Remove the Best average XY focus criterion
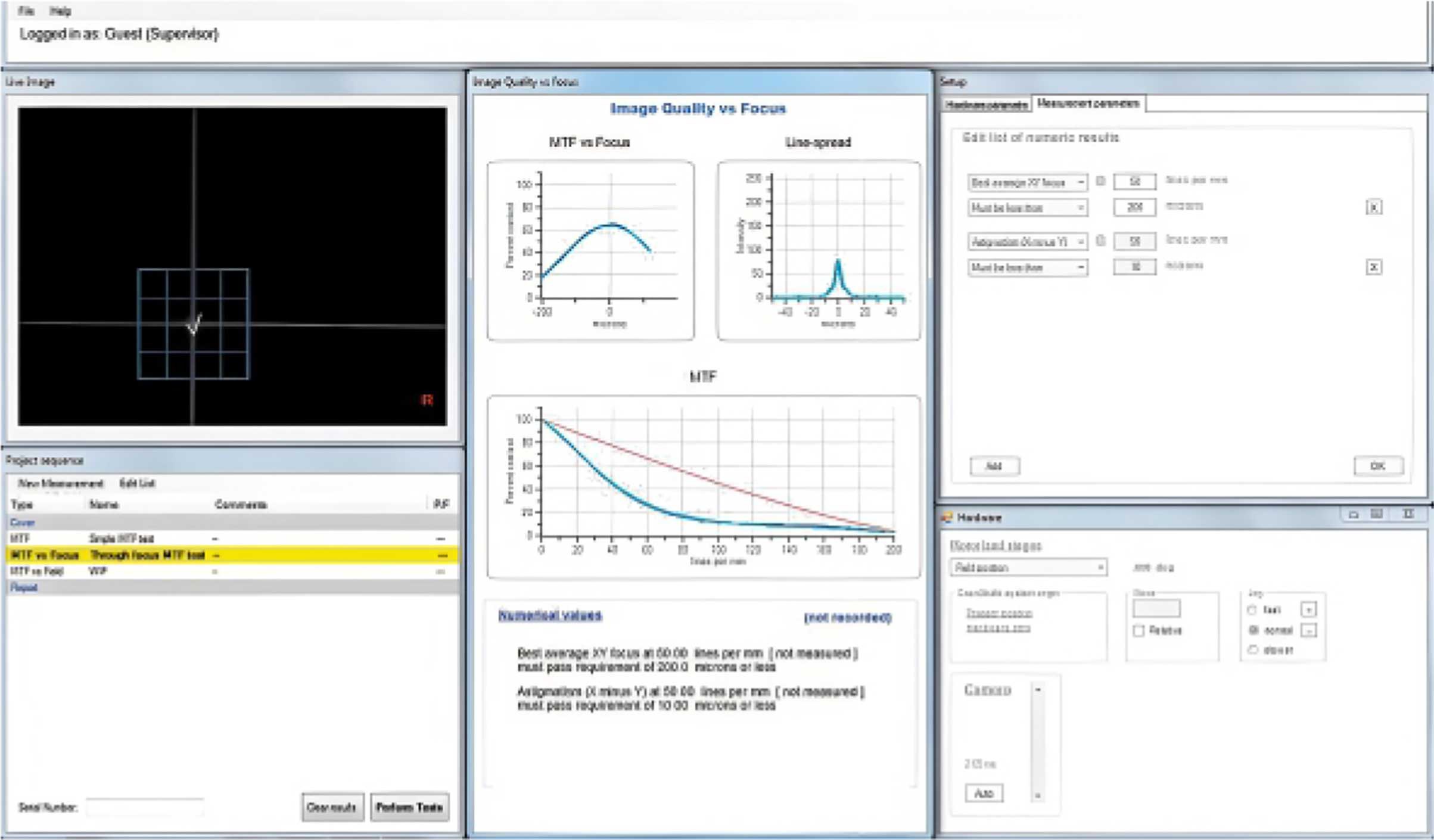The height and width of the screenshot is (840, 1434). [1373, 207]
